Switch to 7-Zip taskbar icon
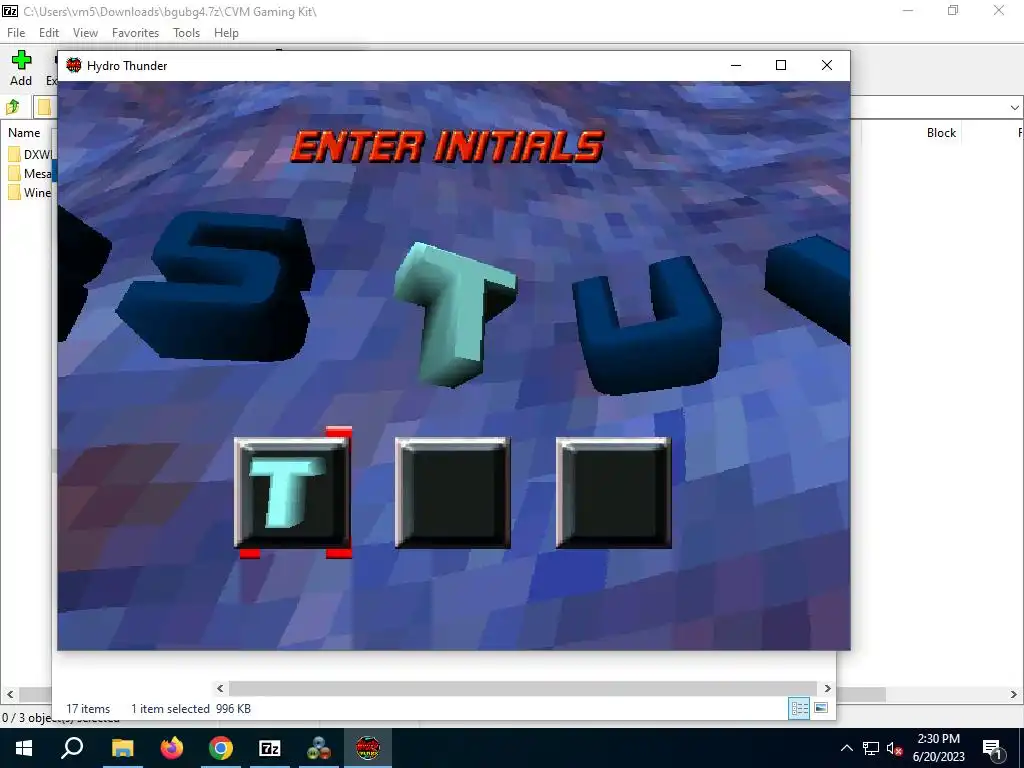Viewport: 1024px width, 768px height. pos(270,748)
